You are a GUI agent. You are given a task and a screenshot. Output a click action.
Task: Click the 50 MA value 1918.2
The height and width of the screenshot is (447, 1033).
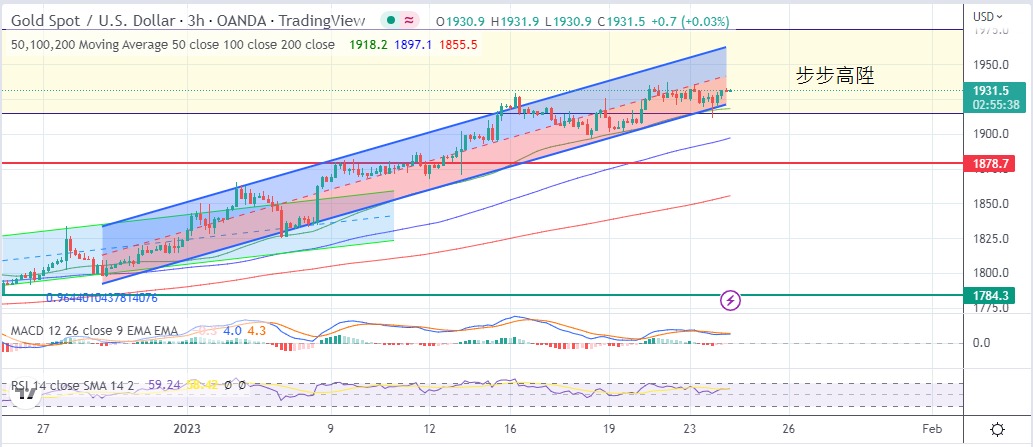tap(367, 44)
